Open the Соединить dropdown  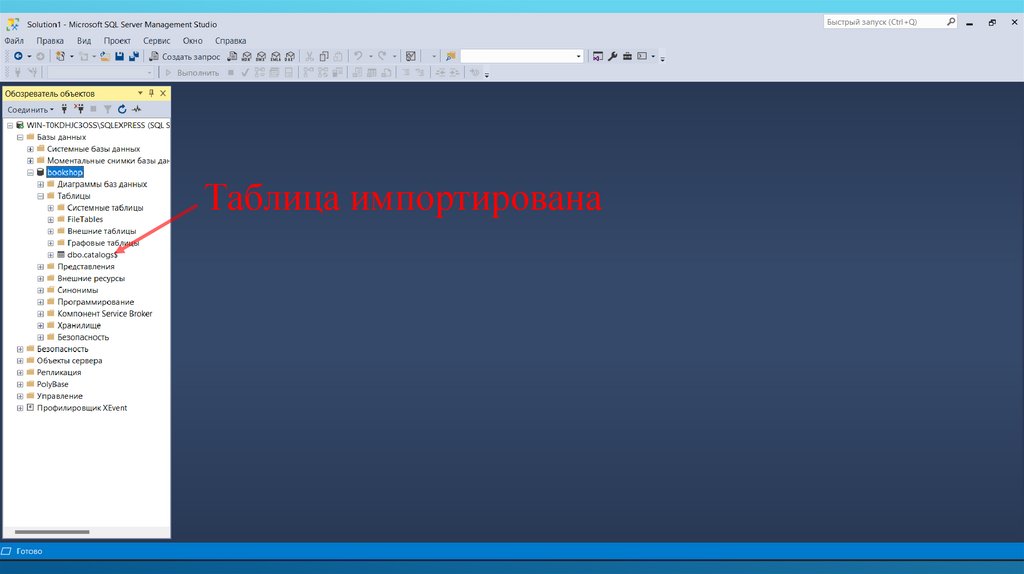(x=30, y=110)
